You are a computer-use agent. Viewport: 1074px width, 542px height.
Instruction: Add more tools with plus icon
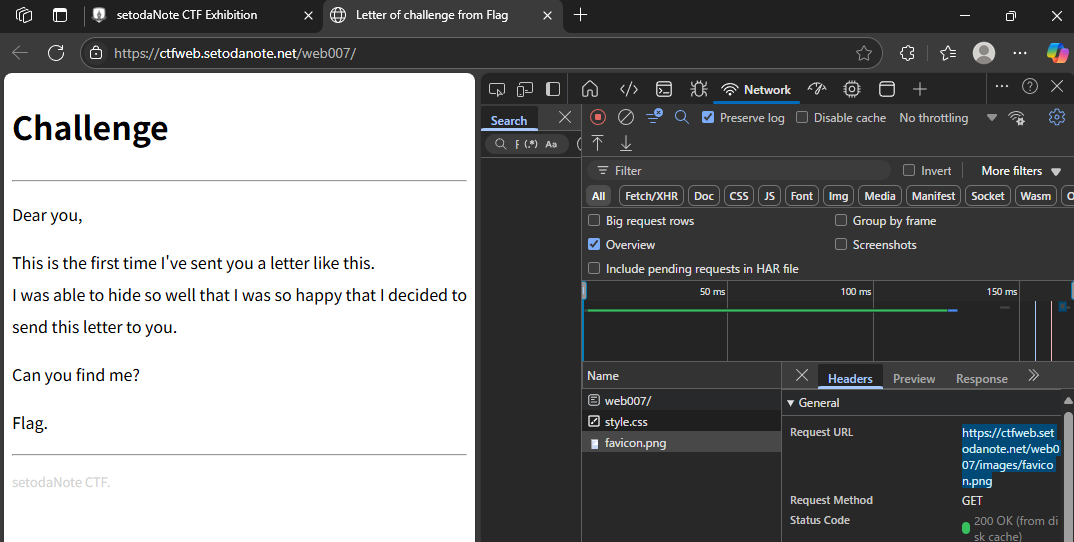click(920, 89)
